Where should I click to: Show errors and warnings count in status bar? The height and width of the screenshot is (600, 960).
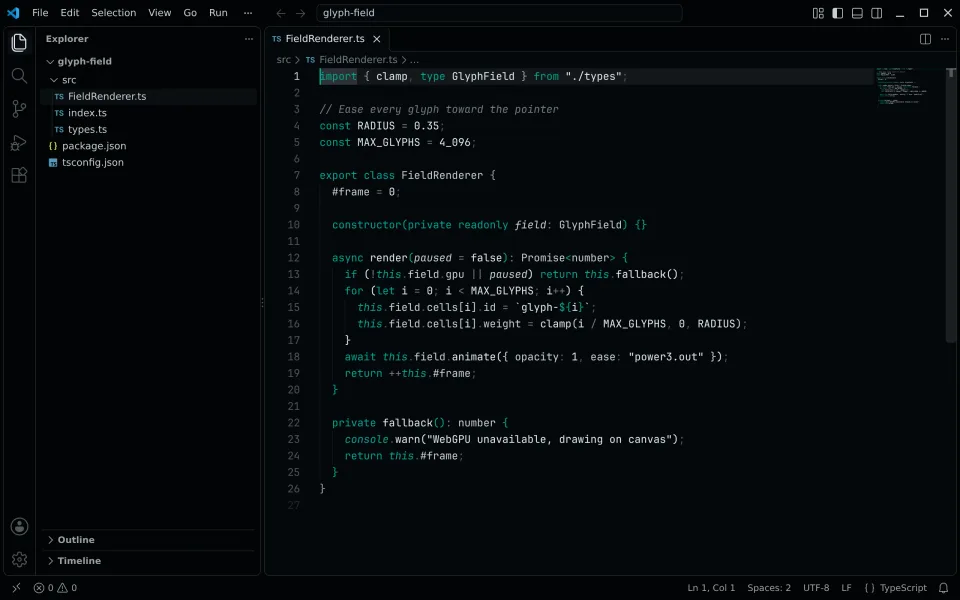coord(55,588)
